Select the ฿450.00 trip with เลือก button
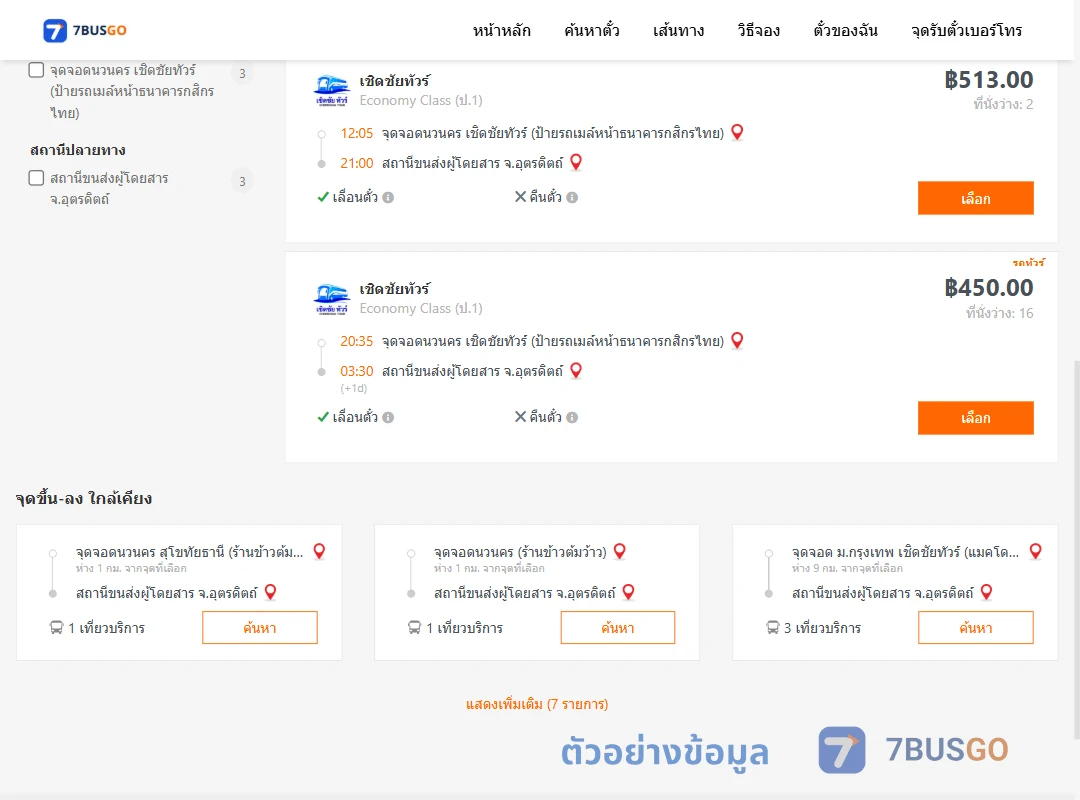 coord(975,418)
